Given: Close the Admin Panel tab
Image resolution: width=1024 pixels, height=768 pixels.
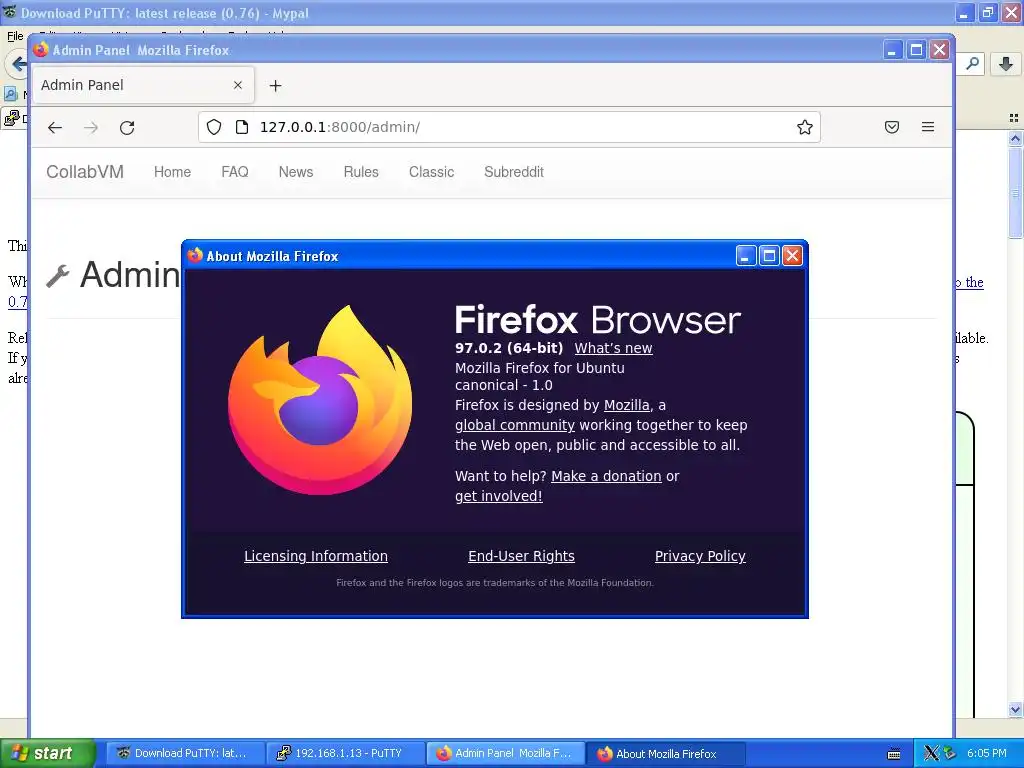Looking at the screenshot, I should (x=238, y=85).
